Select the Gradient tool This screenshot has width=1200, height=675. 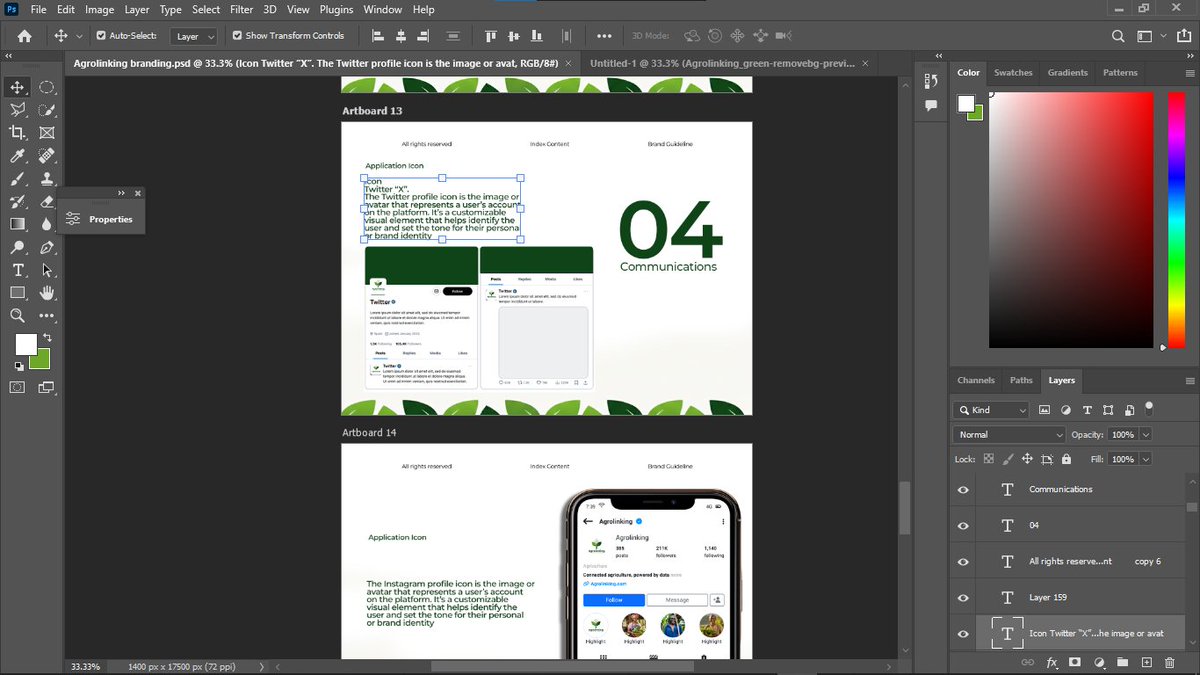click(18, 224)
